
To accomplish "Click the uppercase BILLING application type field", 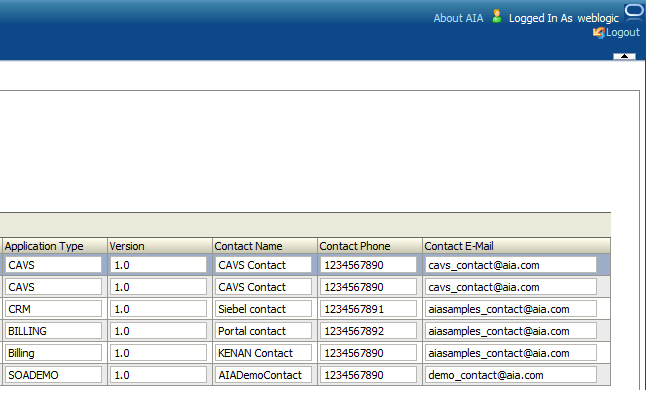I will click(53, 331).
